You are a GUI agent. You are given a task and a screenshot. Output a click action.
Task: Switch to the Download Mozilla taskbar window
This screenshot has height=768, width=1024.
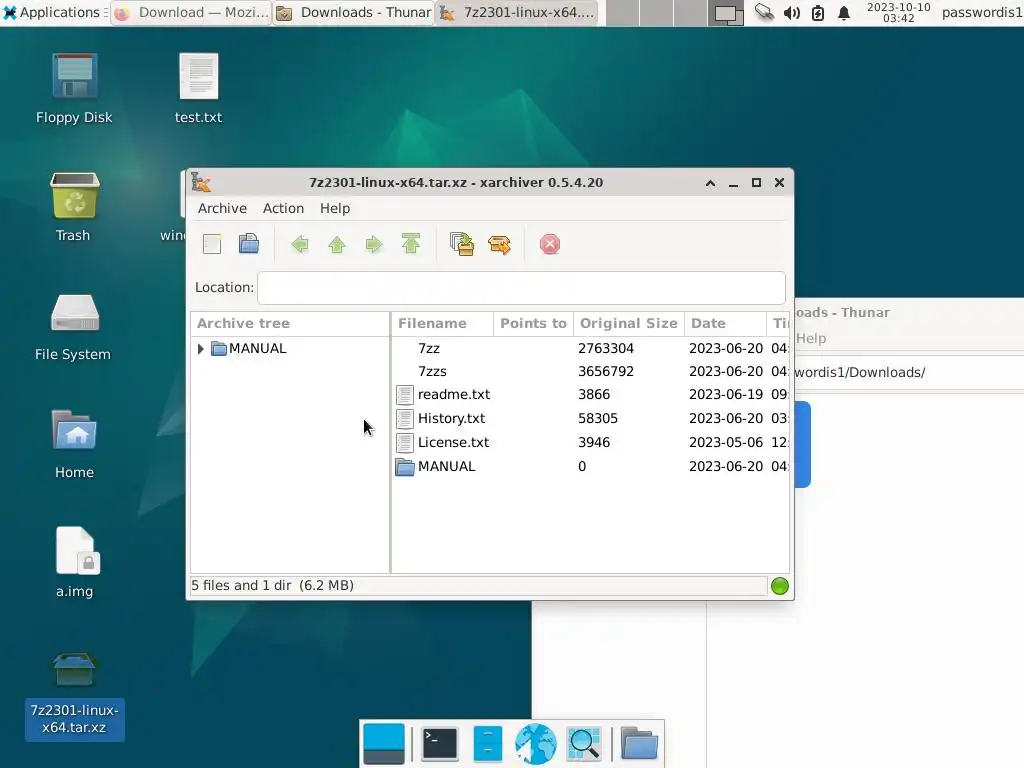click(x=191, y=12)
